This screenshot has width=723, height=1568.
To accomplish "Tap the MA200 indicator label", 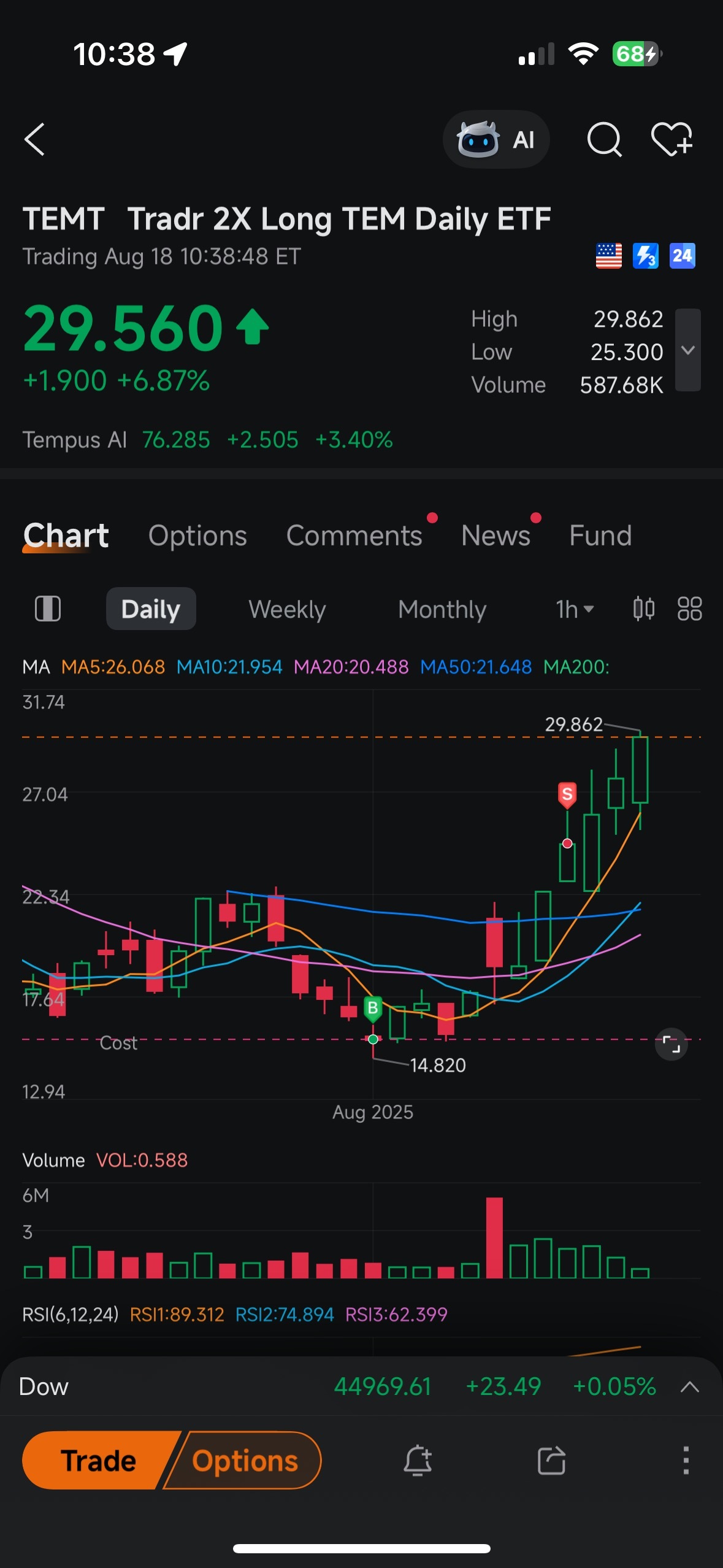I will pos(576,667).
